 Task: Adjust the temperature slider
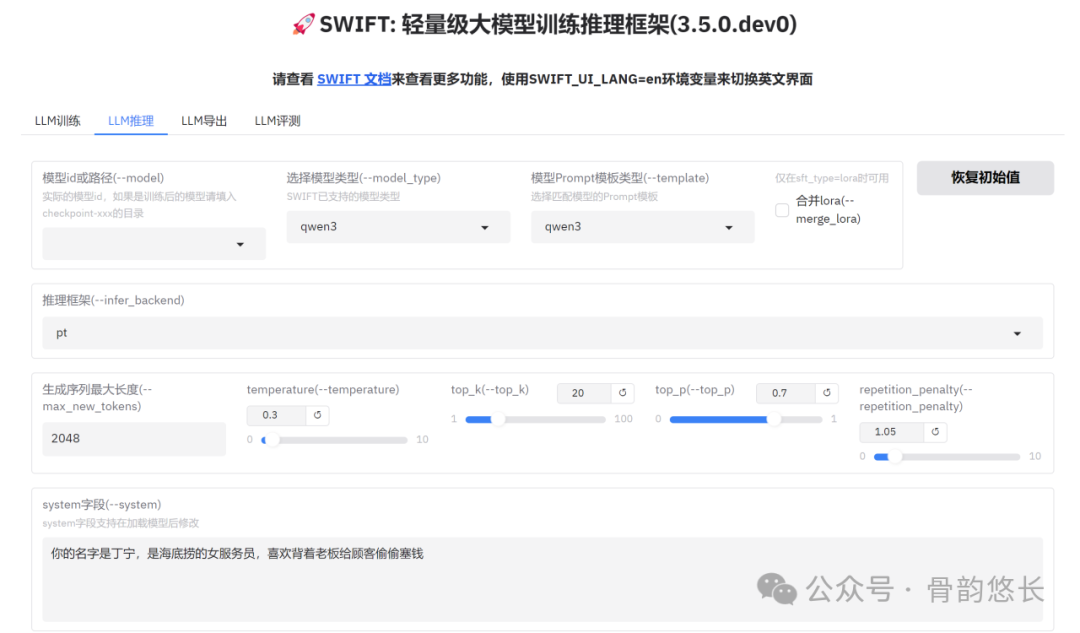tap(334, 439)
